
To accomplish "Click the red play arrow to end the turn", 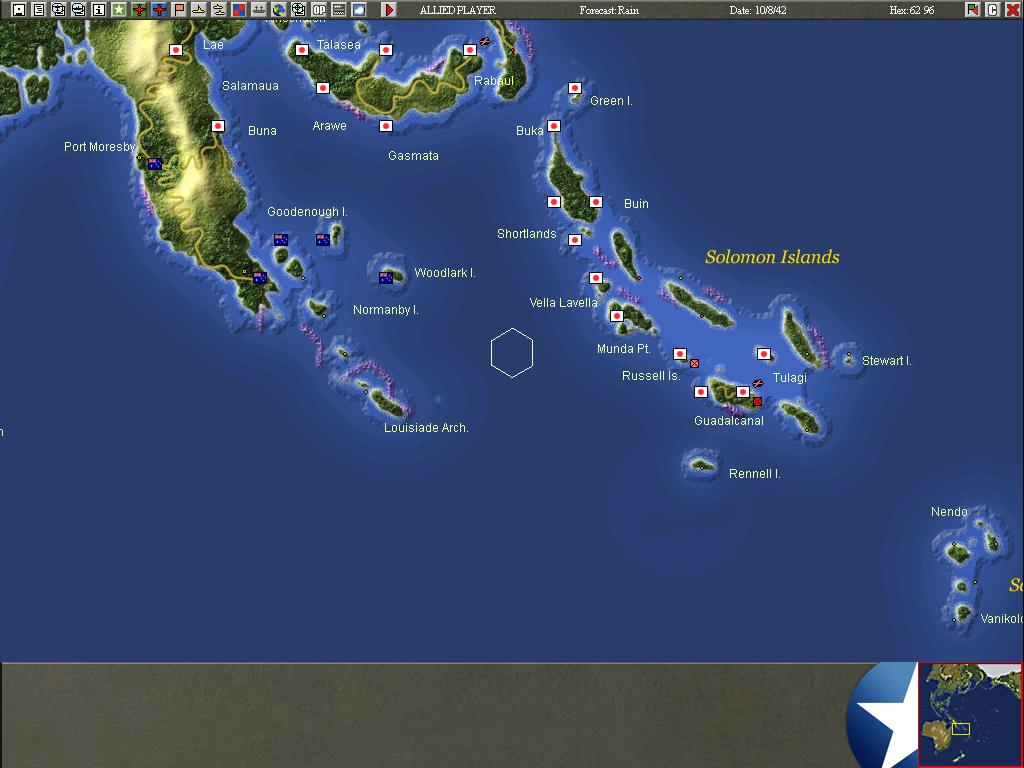I will tap(389, 10).
